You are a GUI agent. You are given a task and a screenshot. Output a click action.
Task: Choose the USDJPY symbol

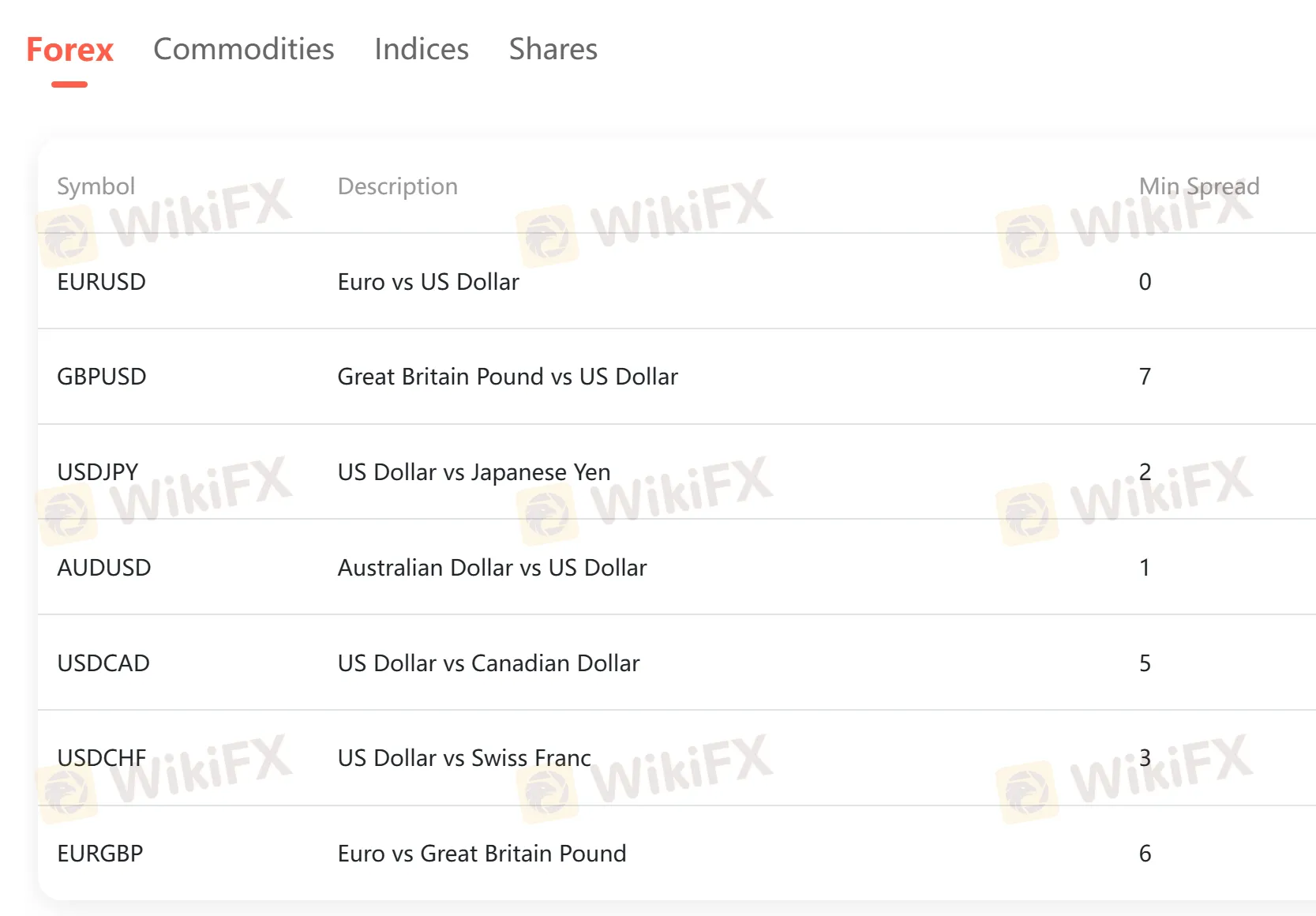97,472
